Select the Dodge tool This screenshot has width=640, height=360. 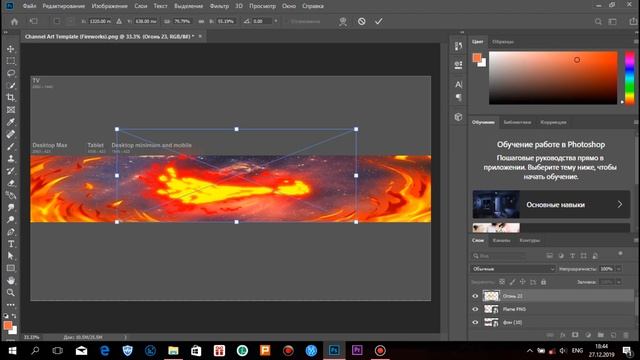click(11, 220)
